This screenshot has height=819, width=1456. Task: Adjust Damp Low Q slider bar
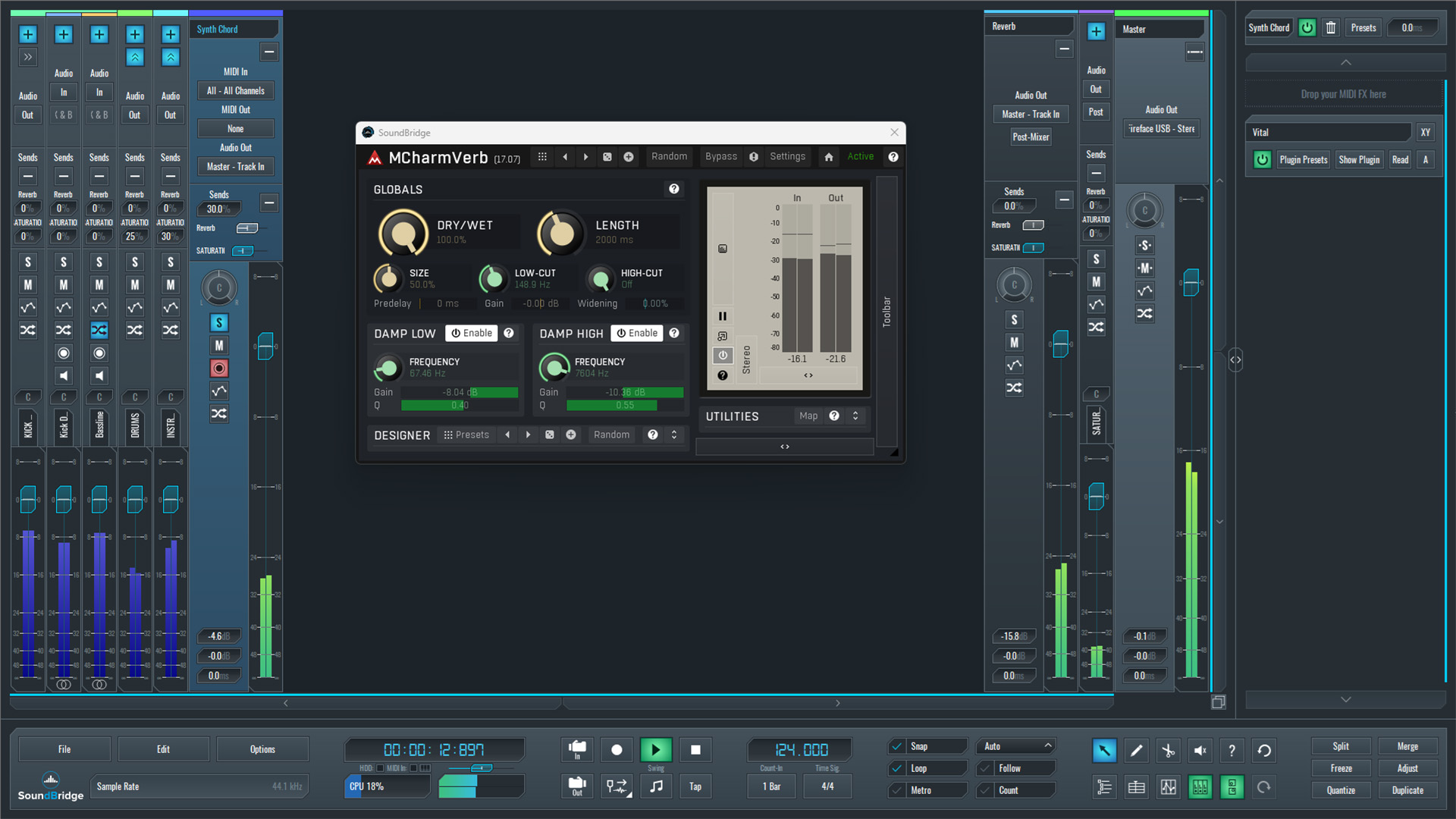click(460, 405)
